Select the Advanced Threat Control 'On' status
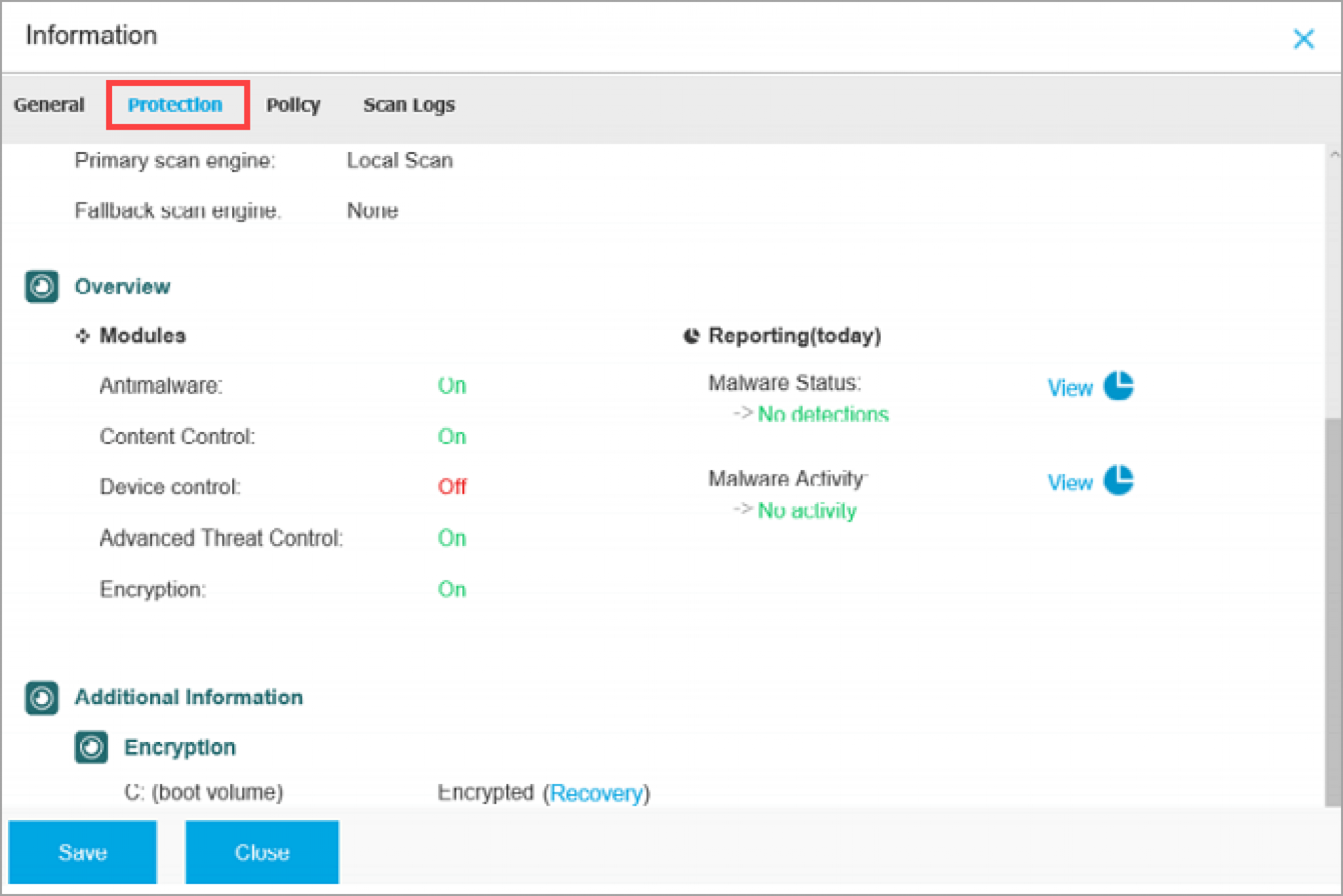This screenshot has height=896, width=1343. pos(452,538)
